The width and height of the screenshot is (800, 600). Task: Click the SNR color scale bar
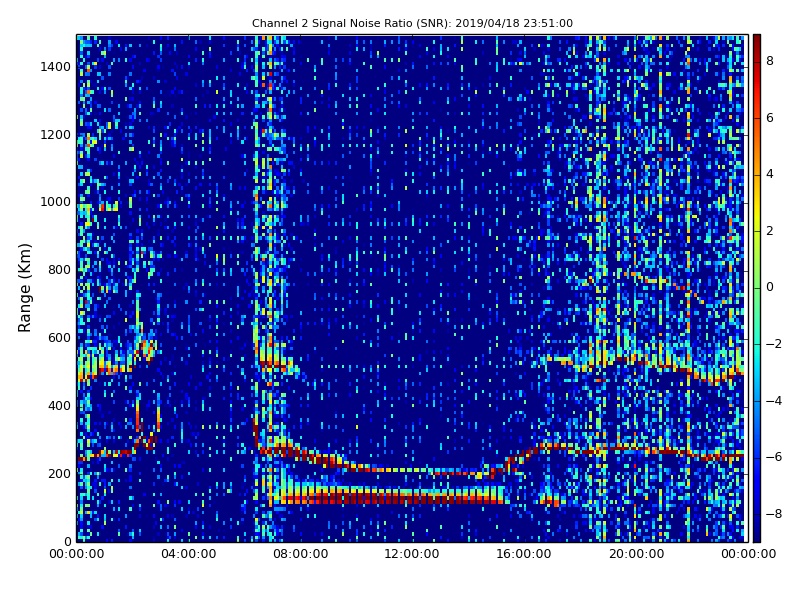(x=757, y=288)
